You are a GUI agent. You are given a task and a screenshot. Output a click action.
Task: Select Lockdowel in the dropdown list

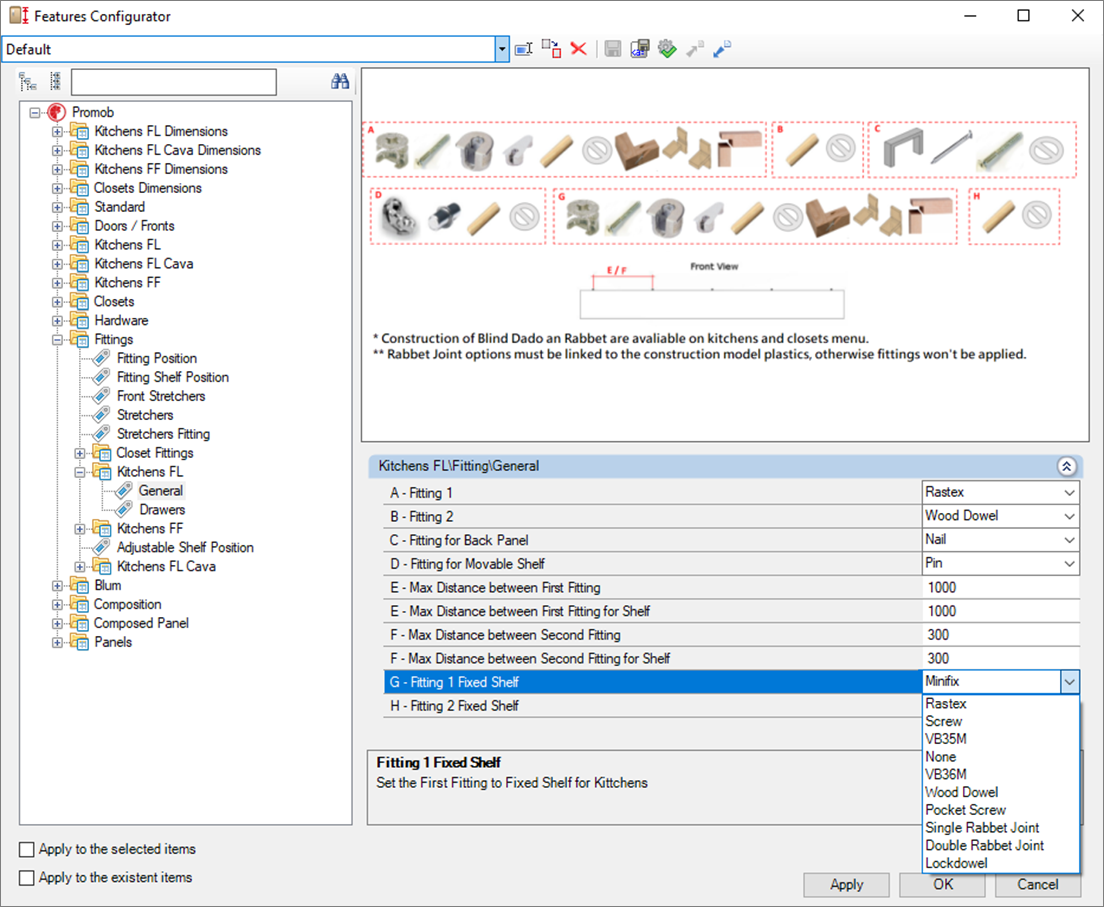pyautogui.click(x=956, y=863)
